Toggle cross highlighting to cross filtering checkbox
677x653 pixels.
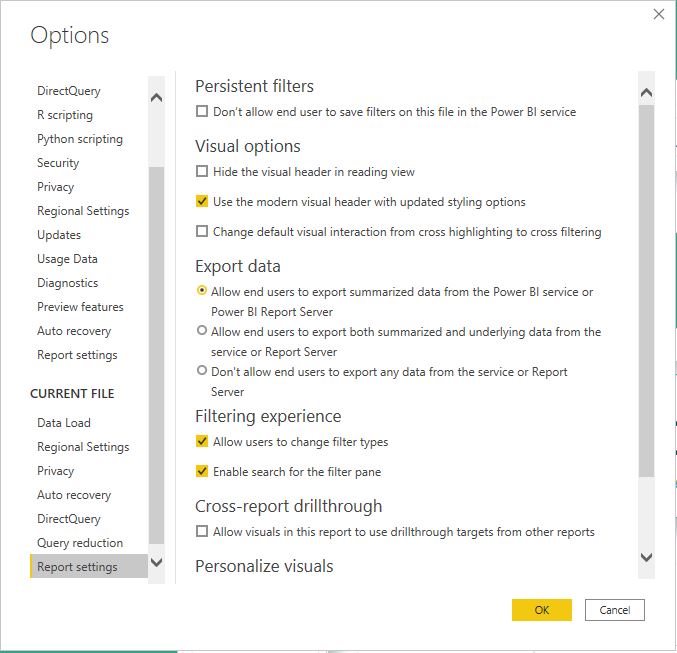coord(202,231)
